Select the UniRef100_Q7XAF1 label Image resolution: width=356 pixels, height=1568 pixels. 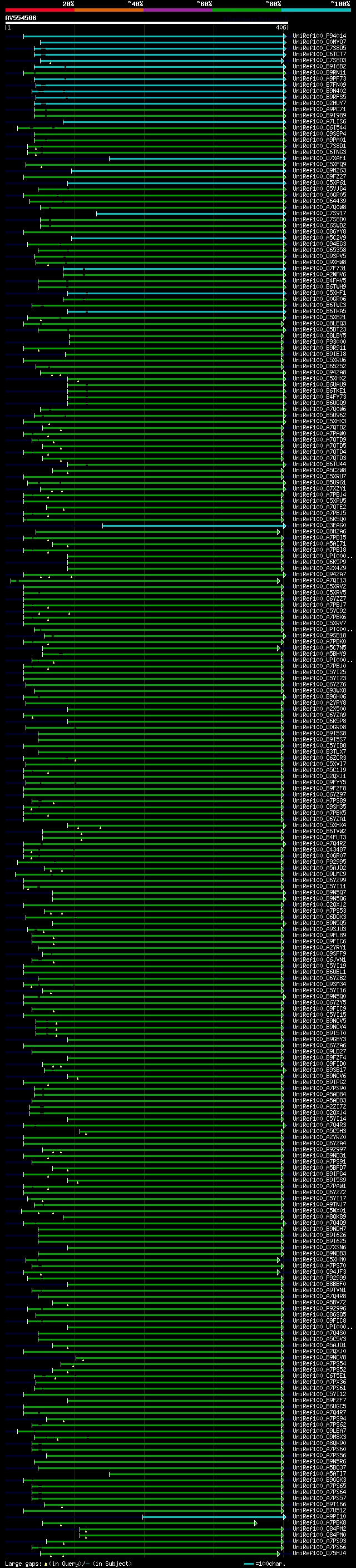pyautogui.click(x=319, y=159)
